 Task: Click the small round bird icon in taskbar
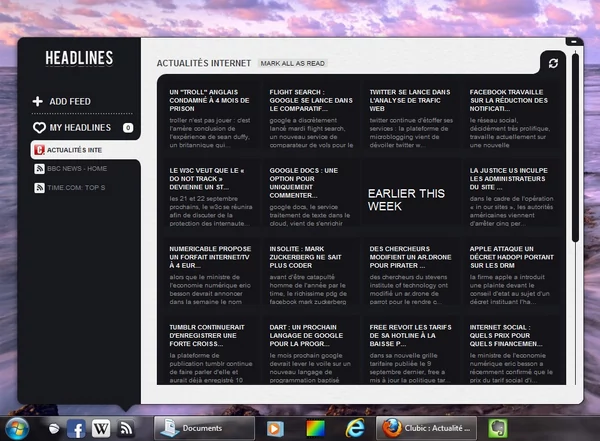tap(54, 428)
